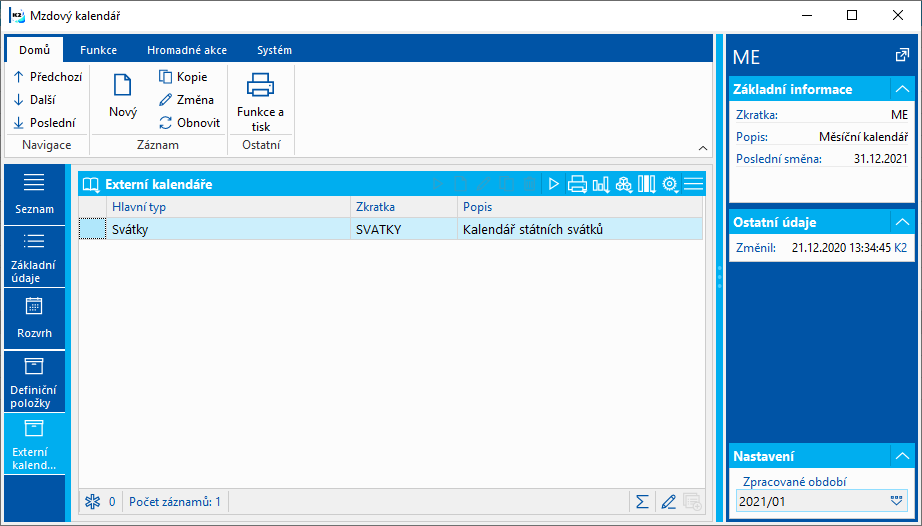
Task: Switch to the Funkce ribbon tab
Action: pyautogui.click(x=98, y=50)
